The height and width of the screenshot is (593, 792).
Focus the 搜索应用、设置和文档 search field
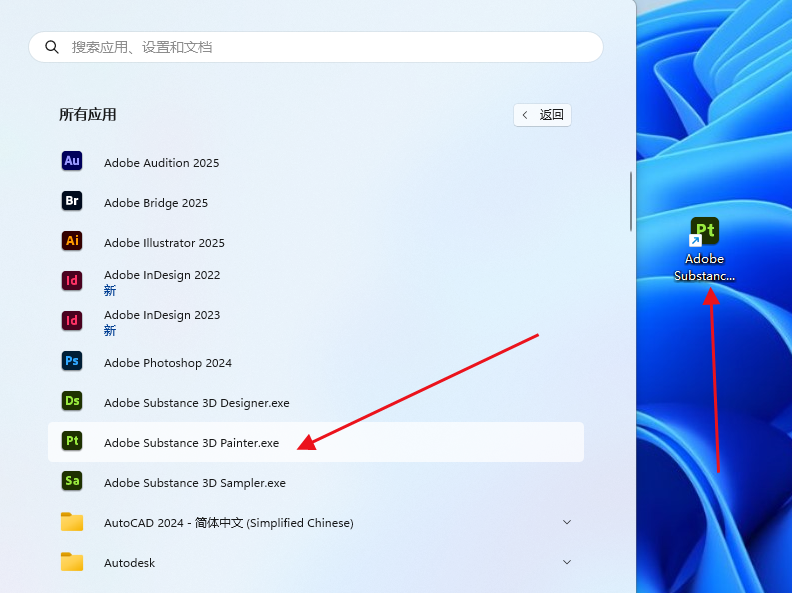coord(316,47)
